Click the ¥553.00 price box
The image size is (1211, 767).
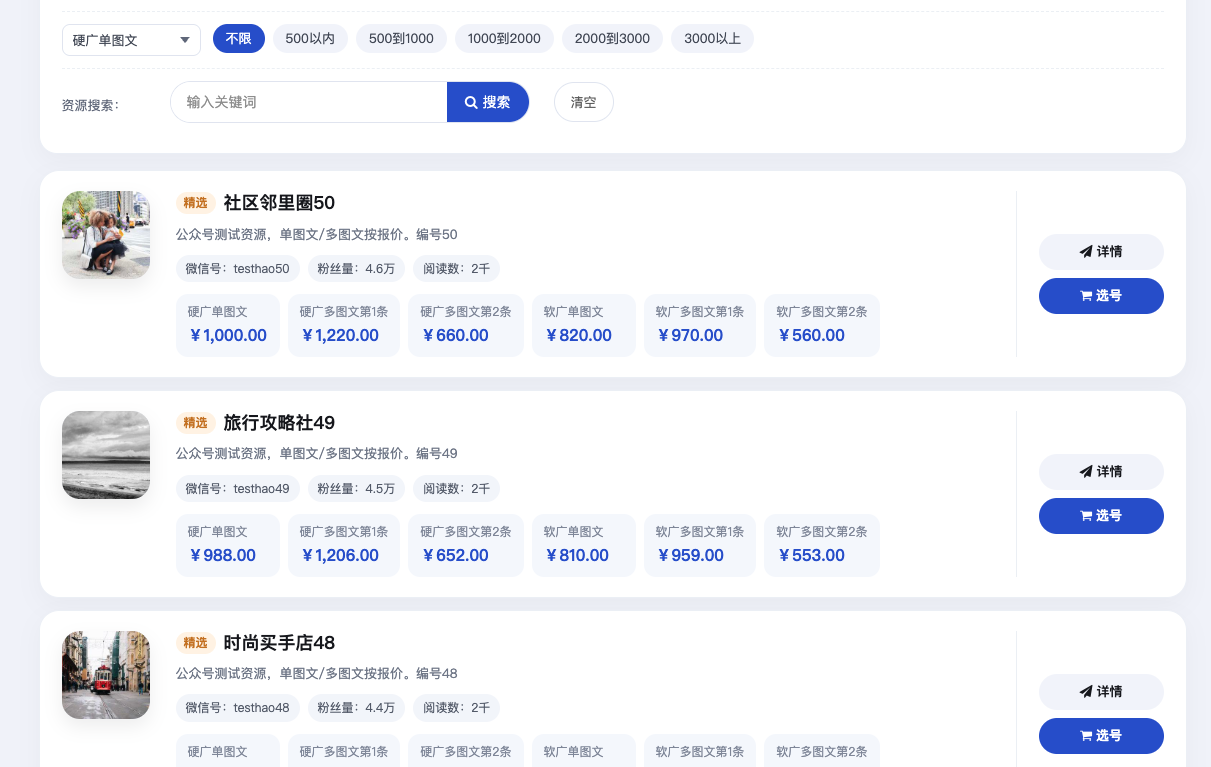[x=822, y=545]
